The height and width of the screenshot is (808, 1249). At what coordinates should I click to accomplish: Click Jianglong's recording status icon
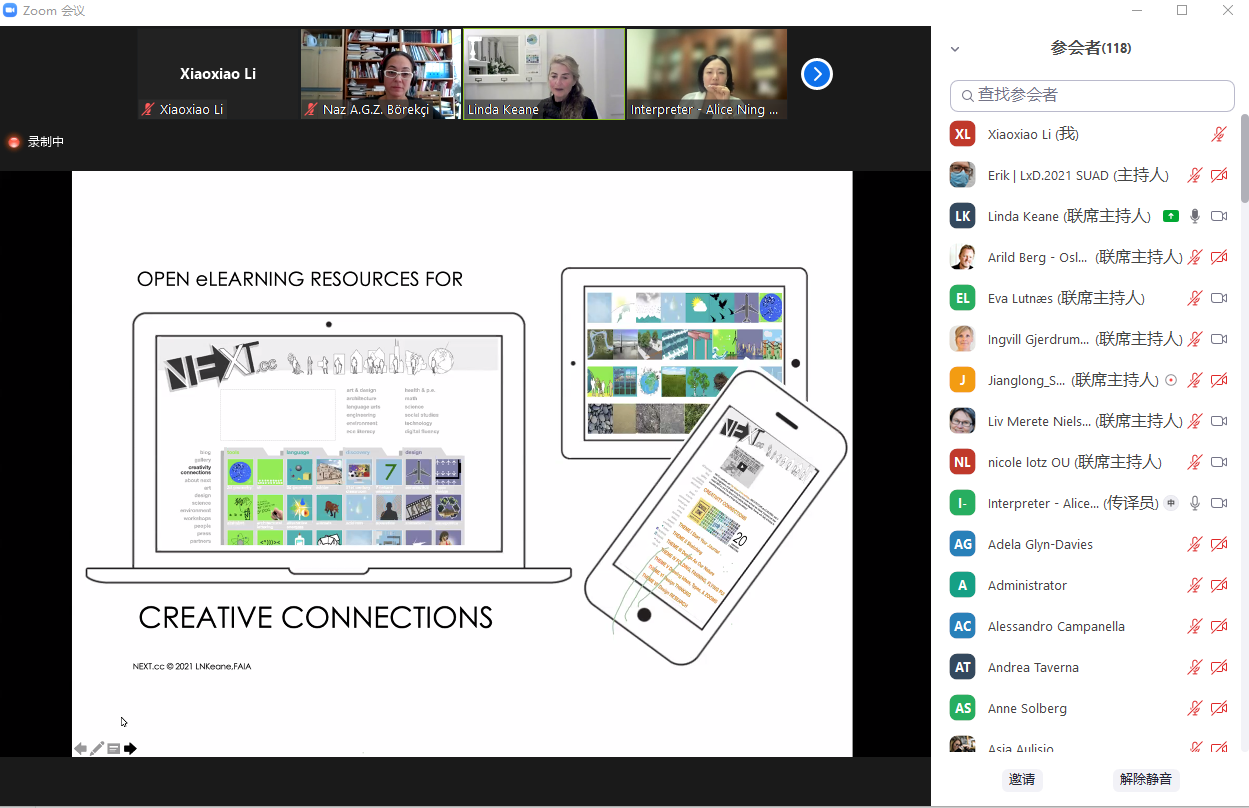[x=1171, y=380]
